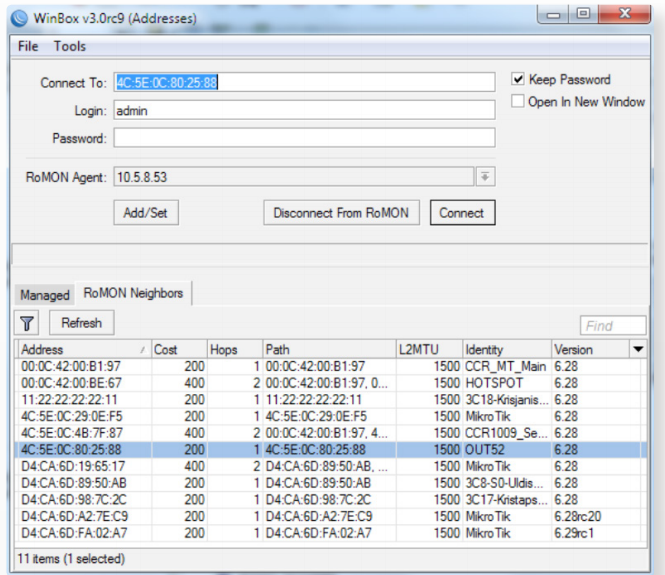
Task: Click the filter funnel icon
Action: click(x=27, y=323)
